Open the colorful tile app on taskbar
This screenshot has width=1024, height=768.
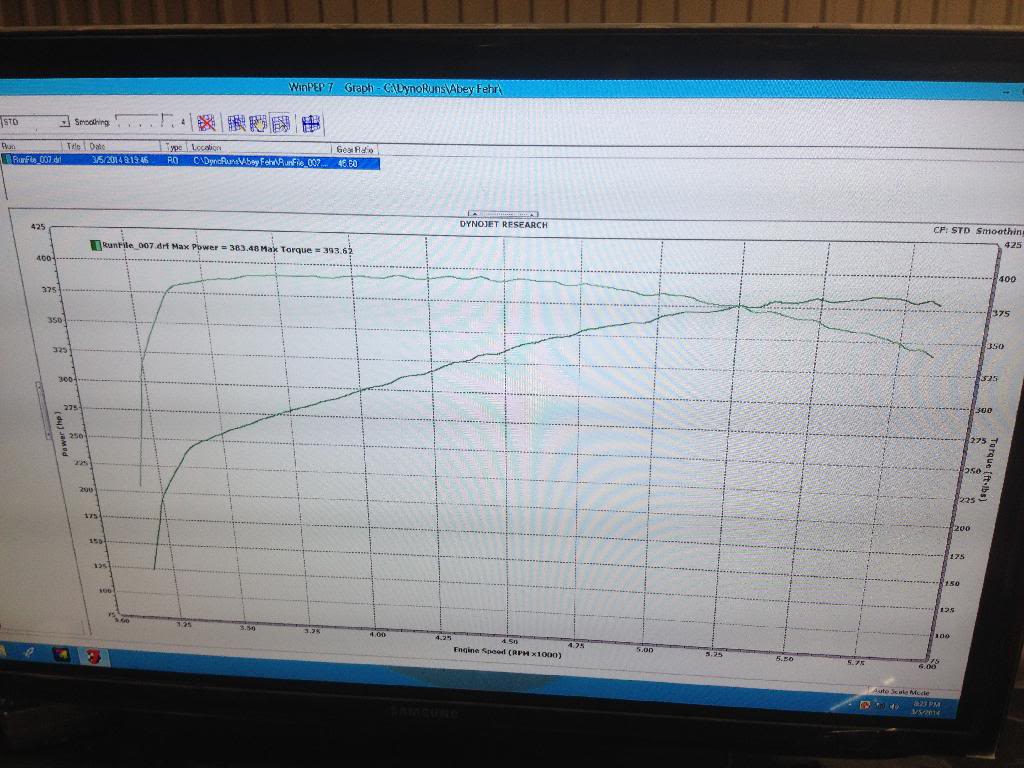tap(61, 654)
